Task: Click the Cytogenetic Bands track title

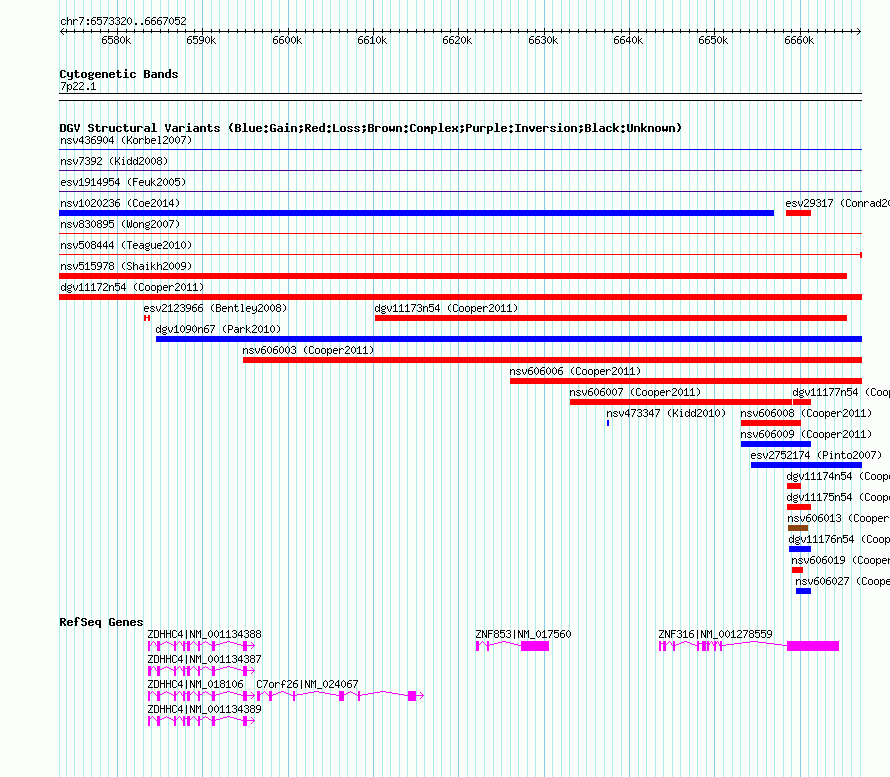Action: 119,74
